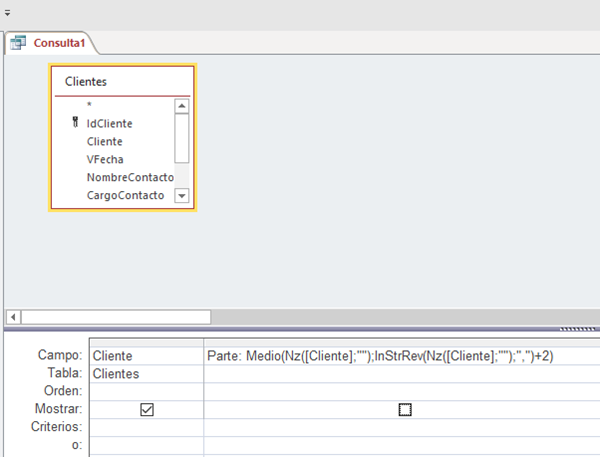
Task: Enable the Mostrar checkbox for the Parte column
Action: (x=404, y=409)
